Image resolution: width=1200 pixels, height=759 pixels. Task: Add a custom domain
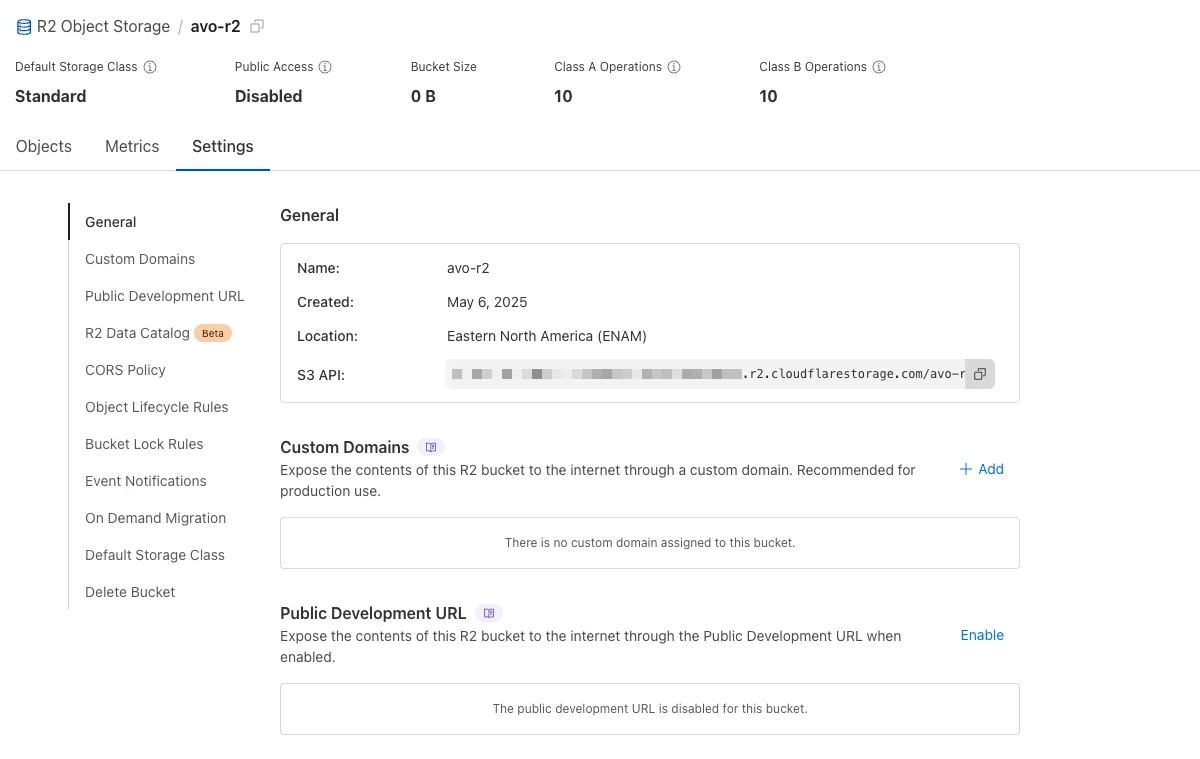982,469
